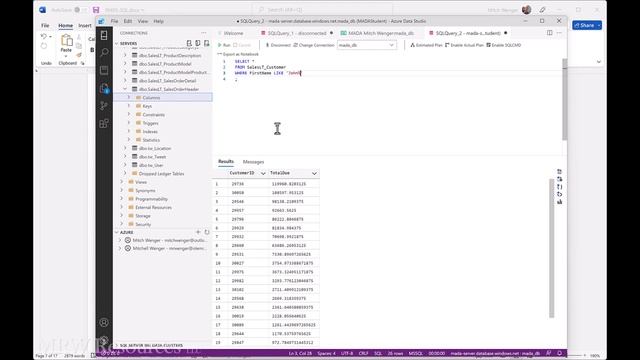Open the Word Home ribbon tab
Screen dimensions: 640x360
tap(65, 25)
